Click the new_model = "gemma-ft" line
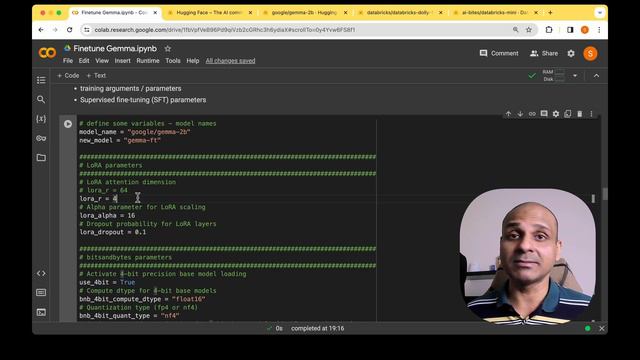Screen dimensions: 640x360 tap(120, 140)
